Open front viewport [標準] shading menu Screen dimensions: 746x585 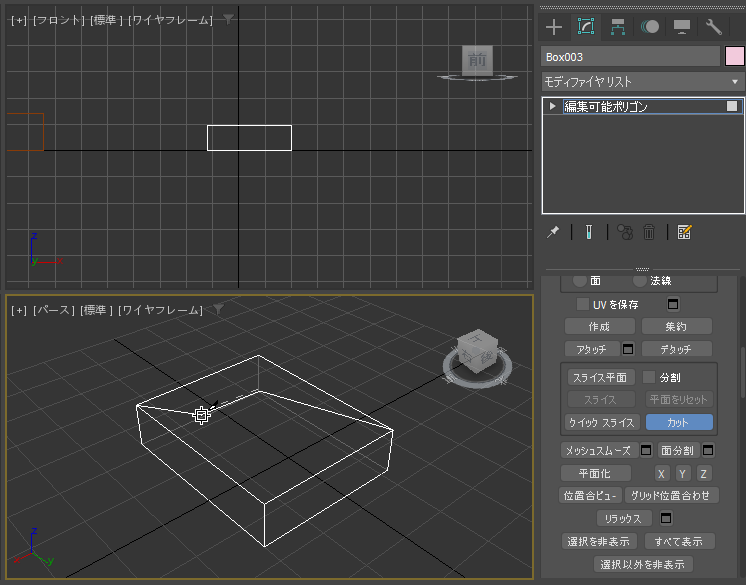[x=107, y=20]
